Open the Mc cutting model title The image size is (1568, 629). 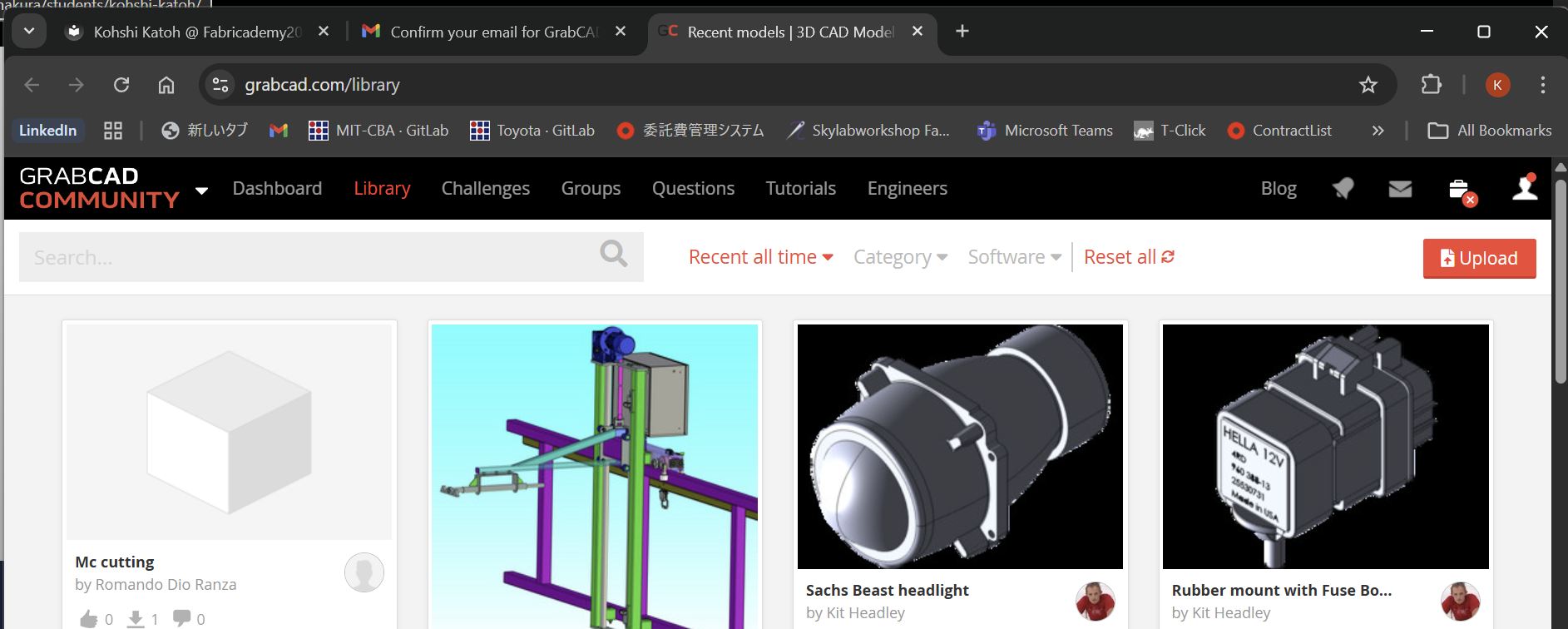pyautogui.click(x=114, y=562)
